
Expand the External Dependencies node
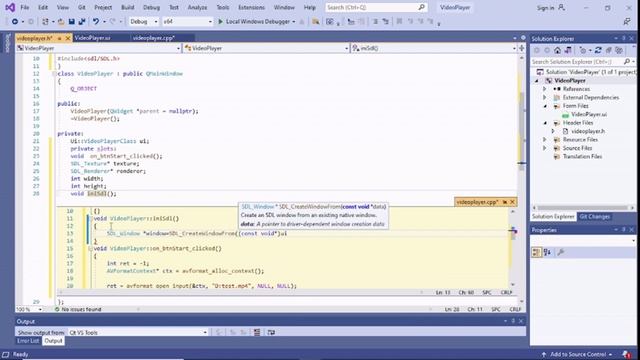(544, 98)
